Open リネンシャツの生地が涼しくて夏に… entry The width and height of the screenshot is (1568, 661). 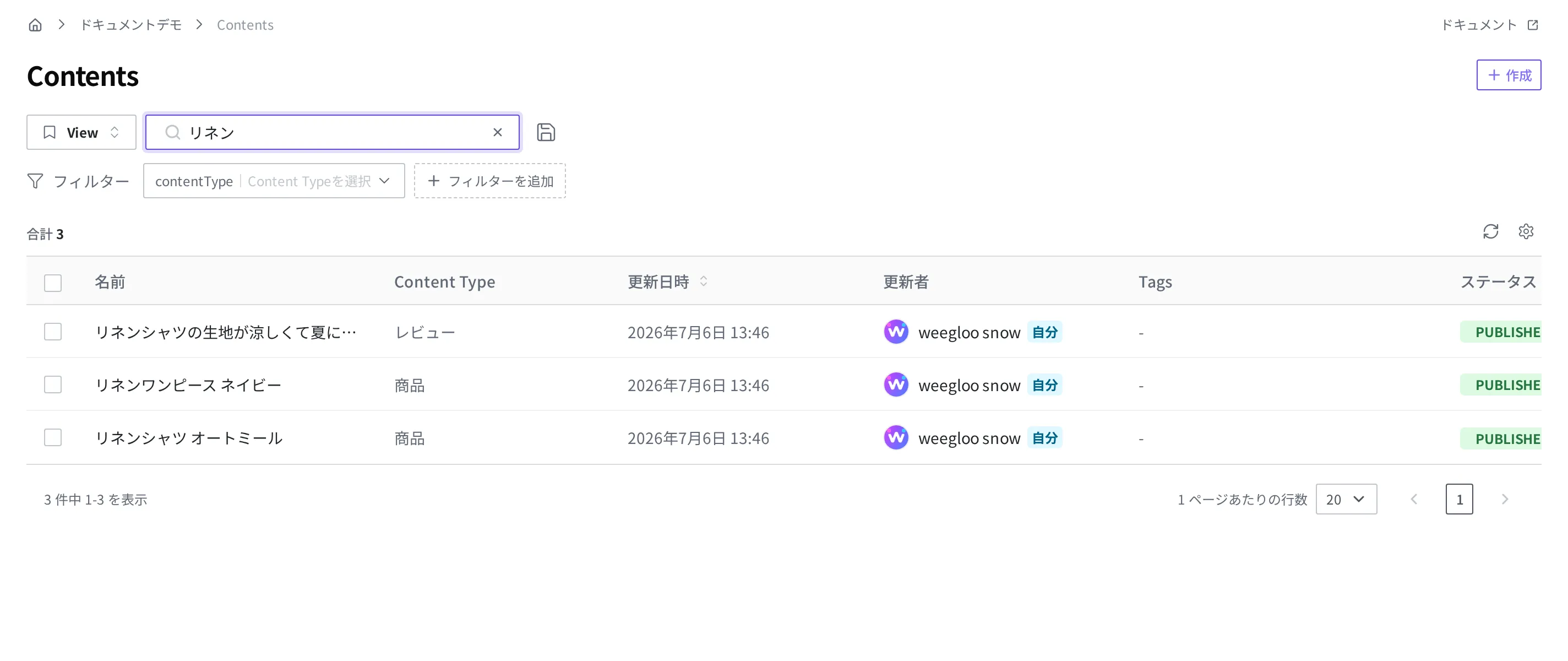coord(226,332)
